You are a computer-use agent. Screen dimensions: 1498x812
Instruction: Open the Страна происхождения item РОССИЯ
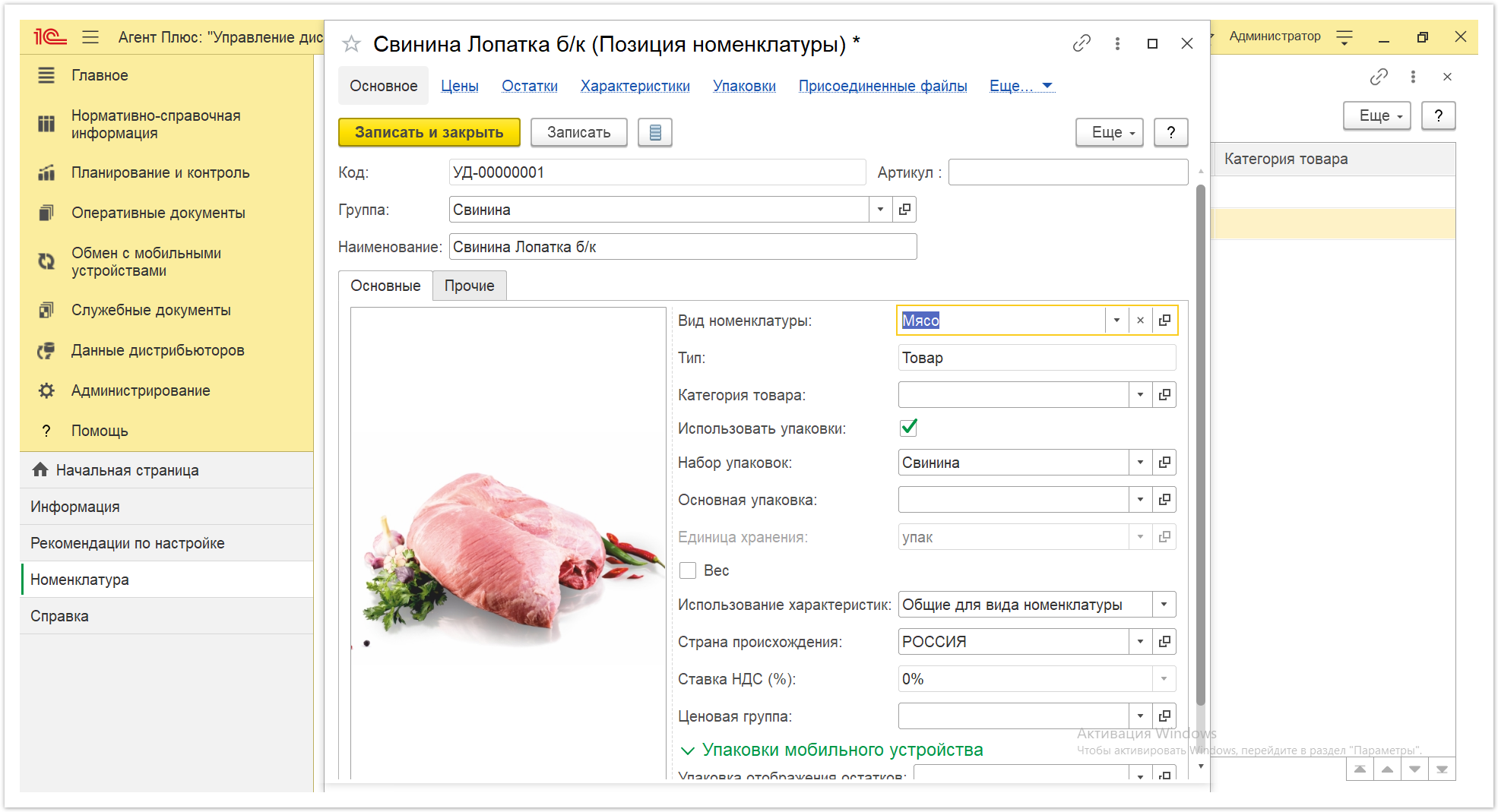pyautogui.click(x=1164, y=642)
